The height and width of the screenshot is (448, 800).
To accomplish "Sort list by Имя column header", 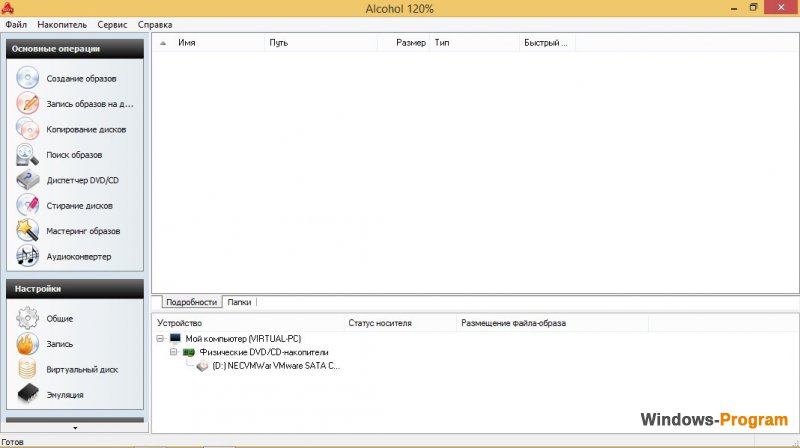I will pos(187,43).
